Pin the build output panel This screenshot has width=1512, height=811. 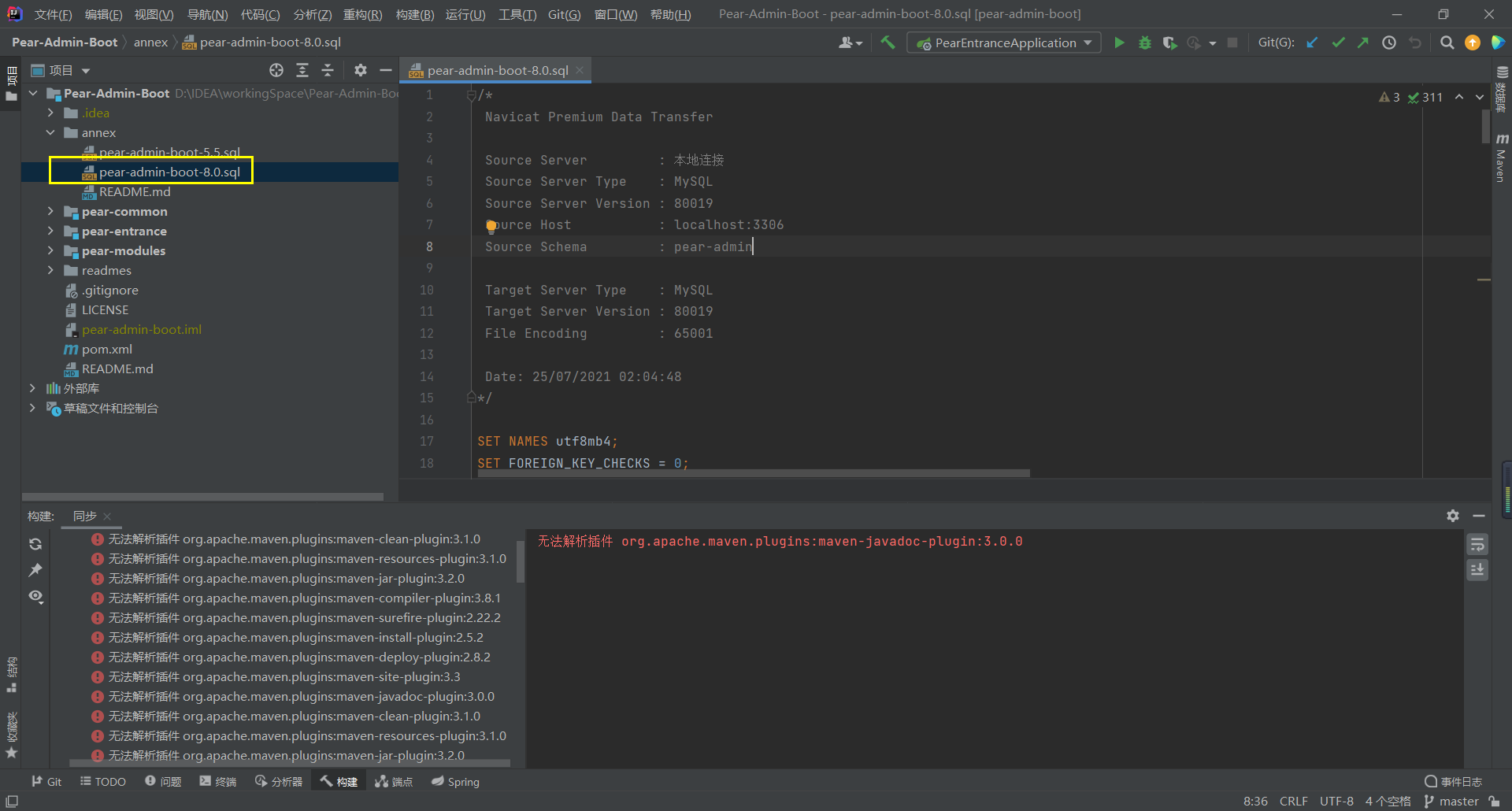point(35,569)
